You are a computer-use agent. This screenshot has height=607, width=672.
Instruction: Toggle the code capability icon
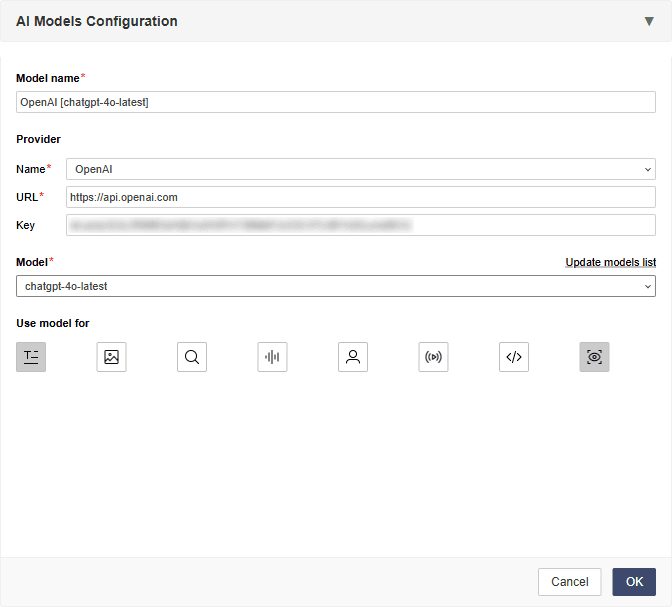coord(514,357)
